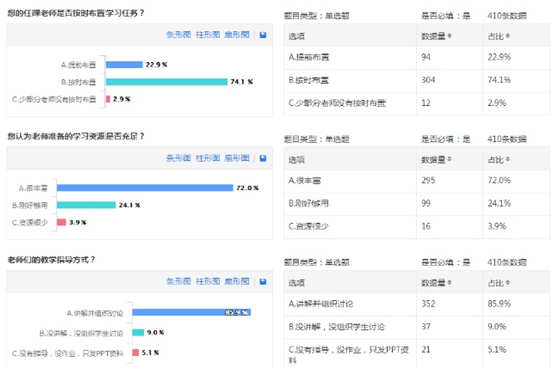Choose 扇形图 for teaching guidance question
558x370 pixels.
pyautogui.click(x=237, y=282)
